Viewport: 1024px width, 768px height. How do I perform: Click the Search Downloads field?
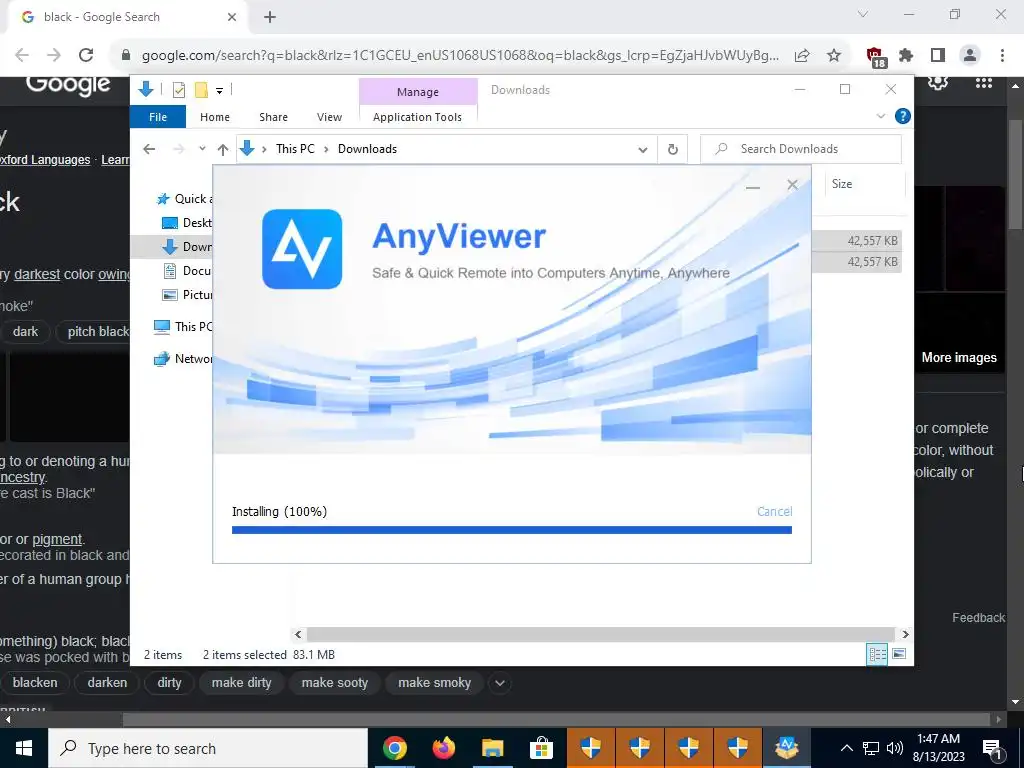[801, 149]
